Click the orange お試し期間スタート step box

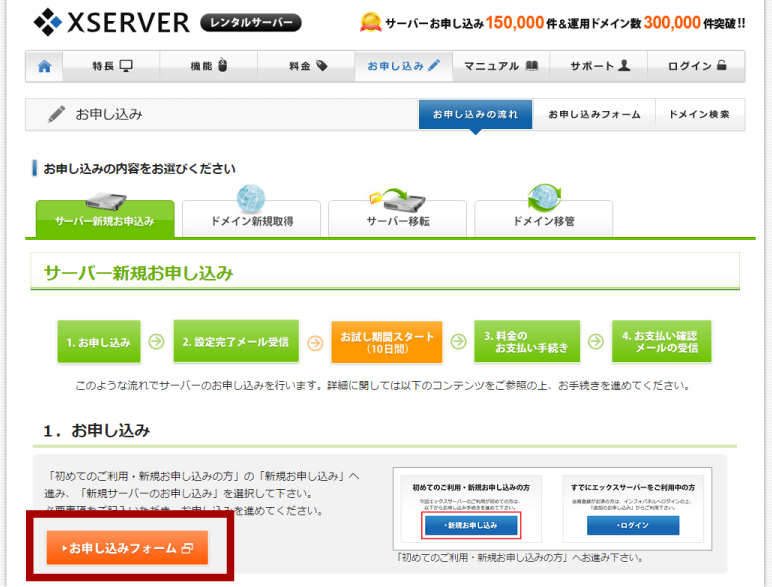click(385, 342)
